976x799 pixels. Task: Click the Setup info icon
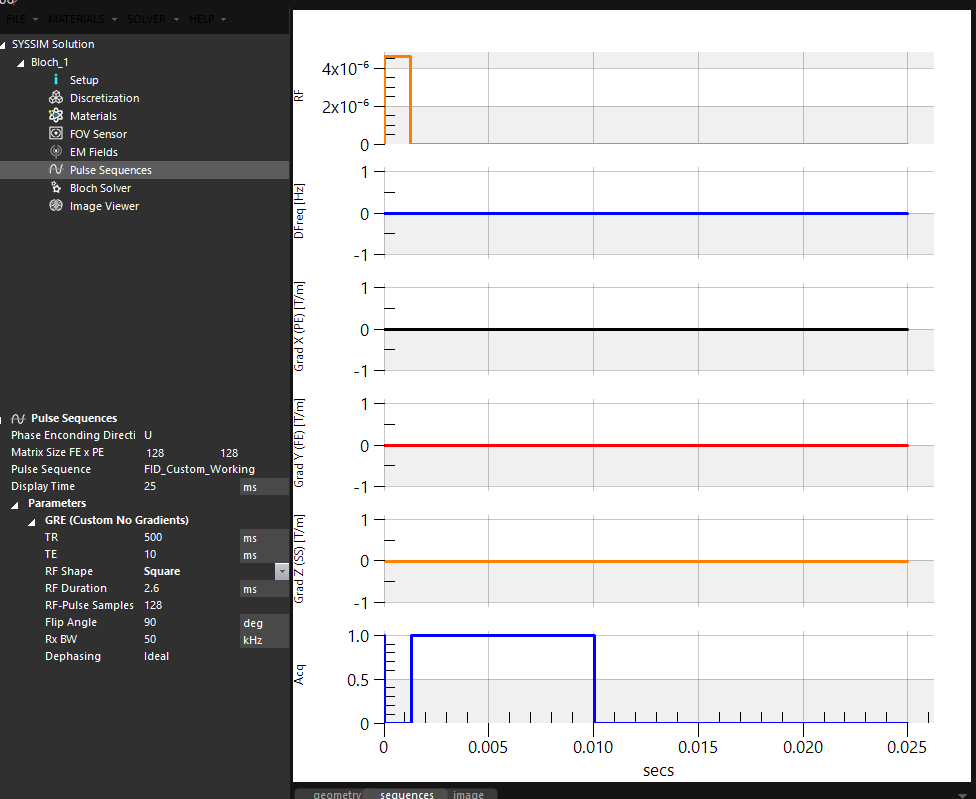pos(56,80)
